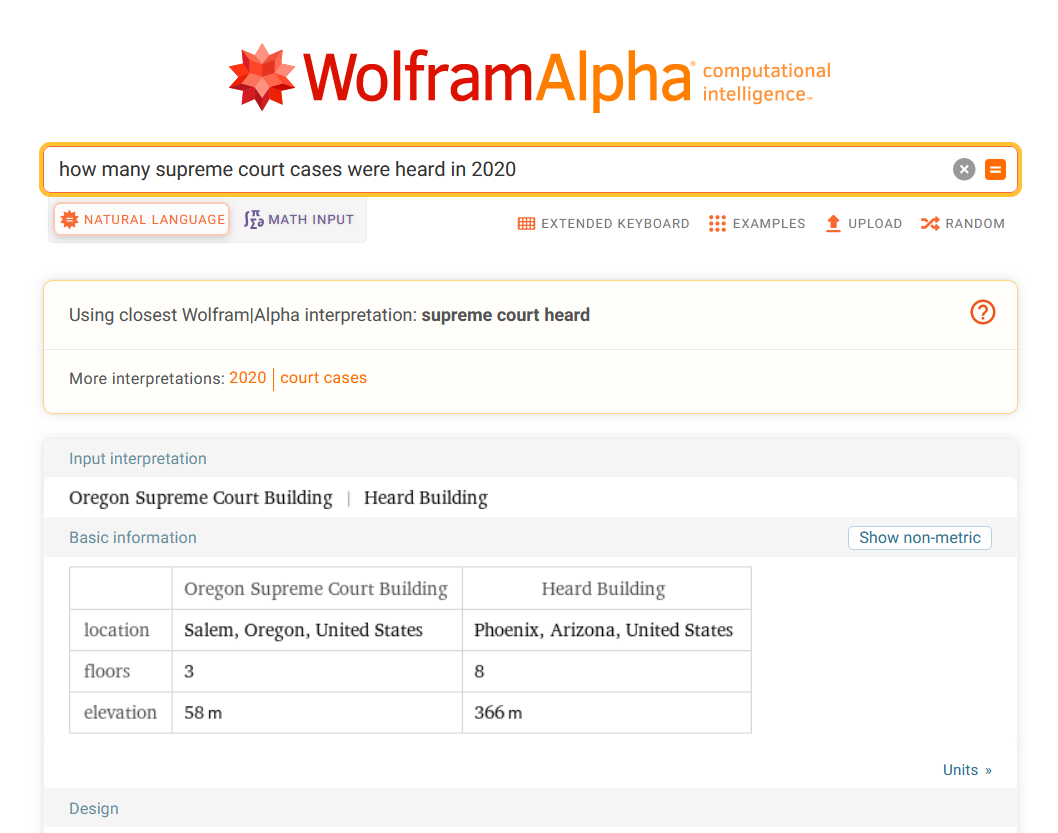Click the '366 m' elevation value
The height and width of the screenshot is (833, 1058).
(498, 712)
